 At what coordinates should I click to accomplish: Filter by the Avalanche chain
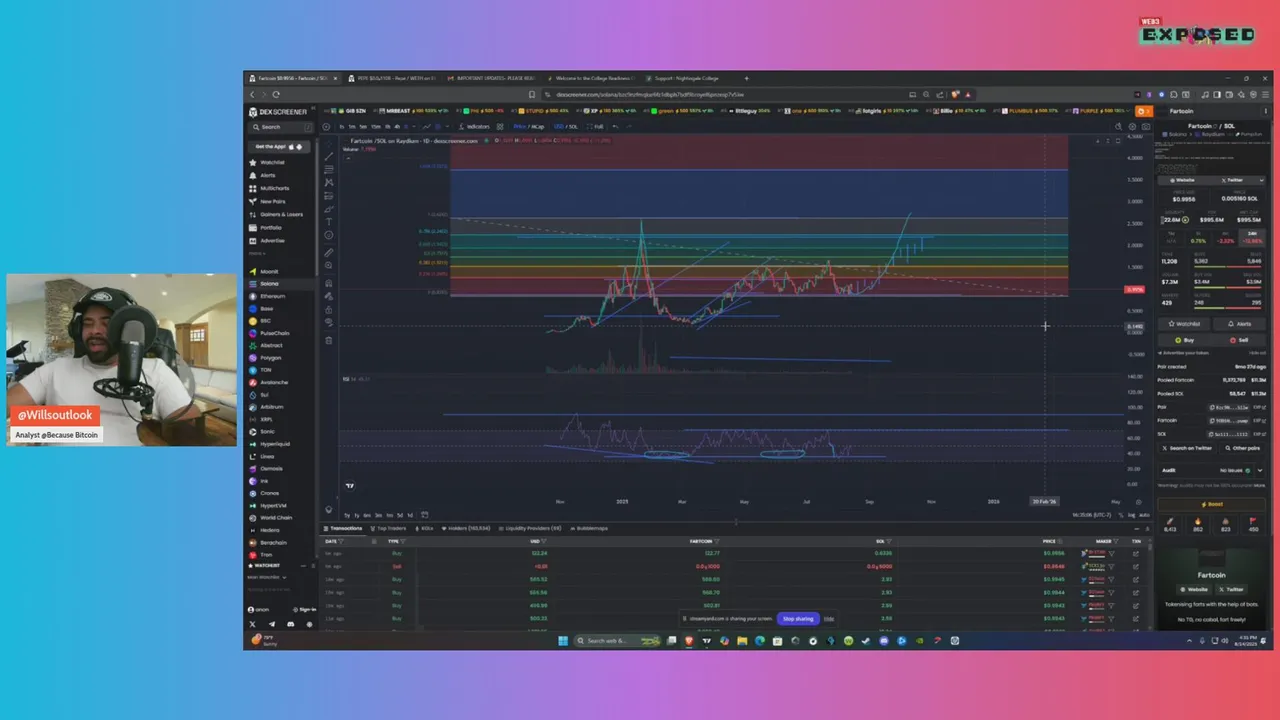coord(274,382)
